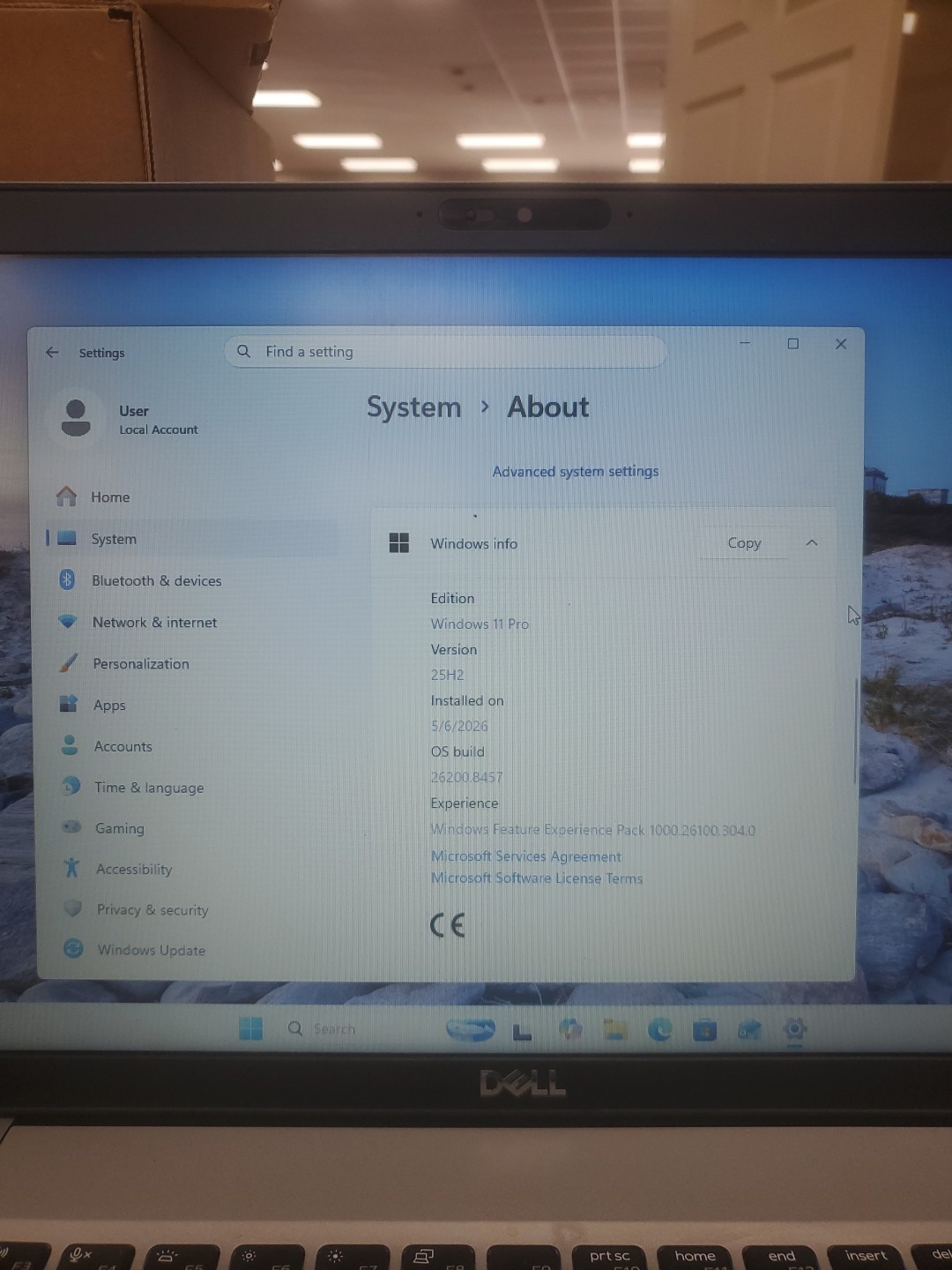Go back using the Settings back arrow

pos(52,352)
